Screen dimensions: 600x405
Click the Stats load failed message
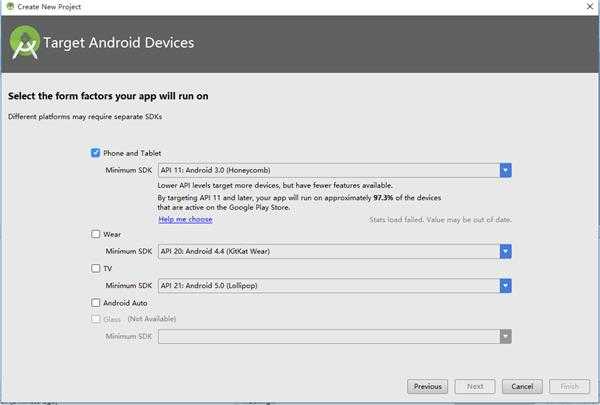point(440,220)
